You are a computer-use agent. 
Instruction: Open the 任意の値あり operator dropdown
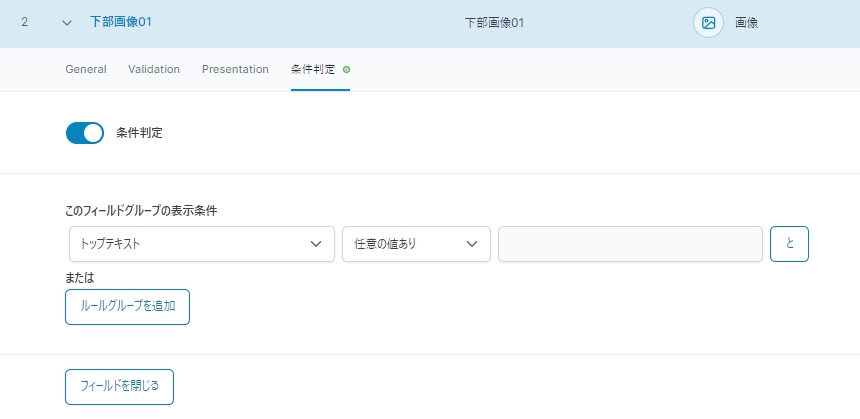coord(416,244)
